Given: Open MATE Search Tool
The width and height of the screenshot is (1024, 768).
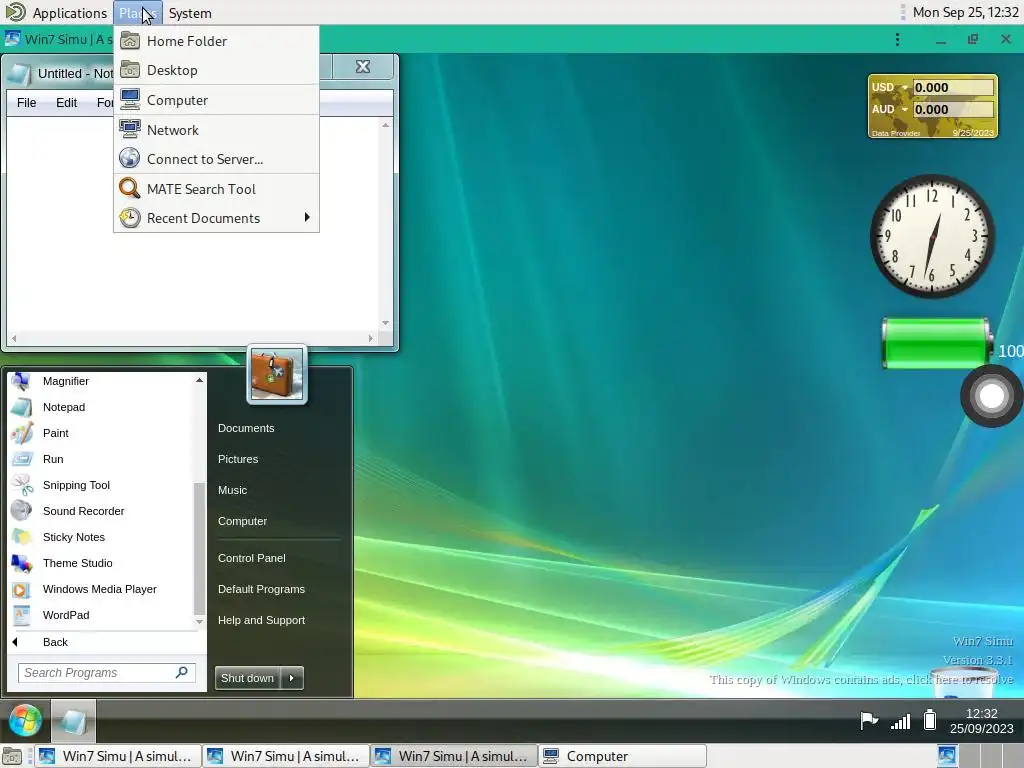Looking at the screenshot, I should tap(216, 189).
